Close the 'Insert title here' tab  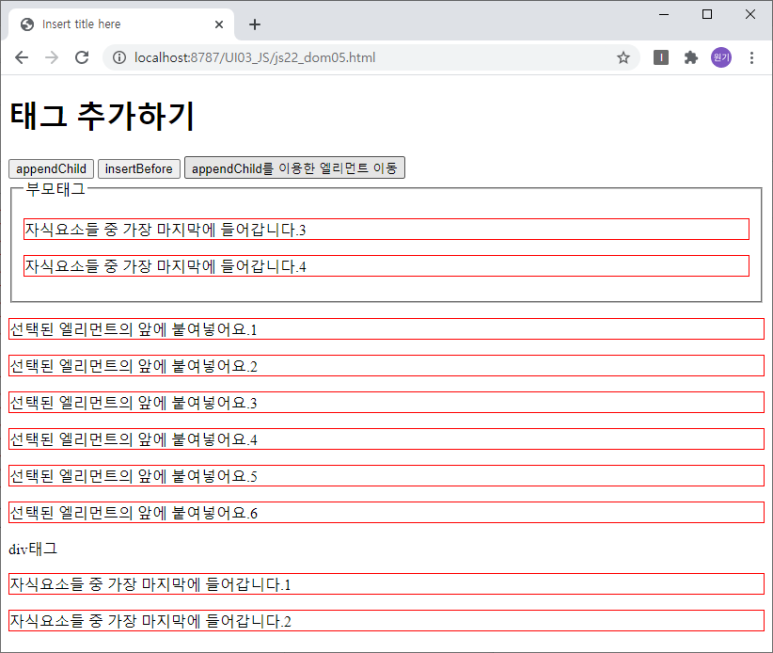[x=219, y=25]
